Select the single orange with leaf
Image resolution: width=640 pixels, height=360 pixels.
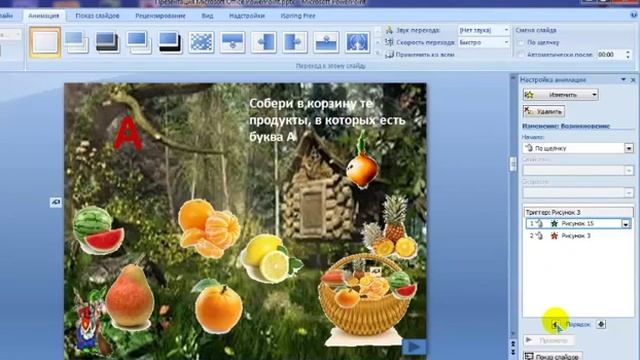[218, 307]
